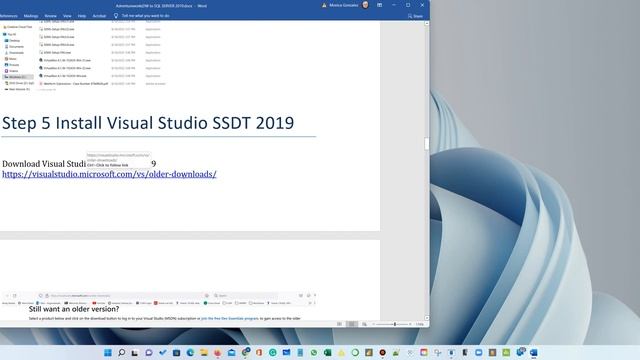Image resolution: width=640 pixels, height=360 pixels.
Task: Click the vertical scrollbar thumb
Action: [x=427, y=144]
